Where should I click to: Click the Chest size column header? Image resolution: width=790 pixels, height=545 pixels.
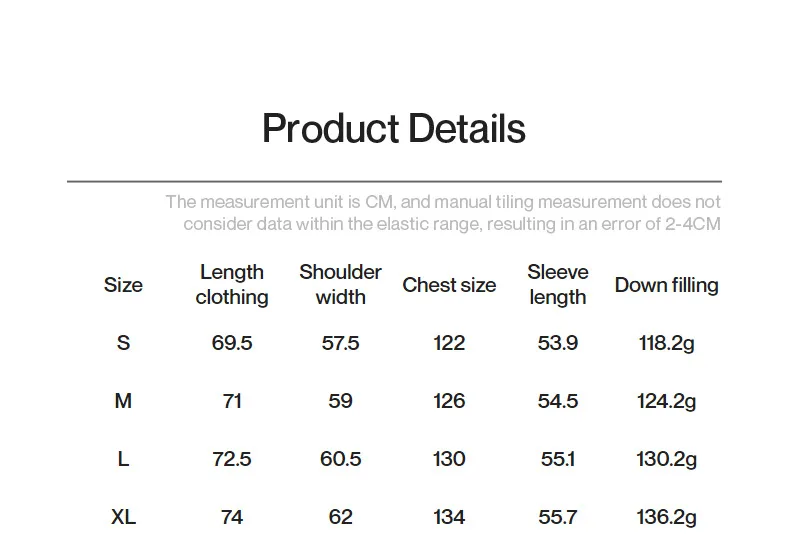[x=449, y=285]
